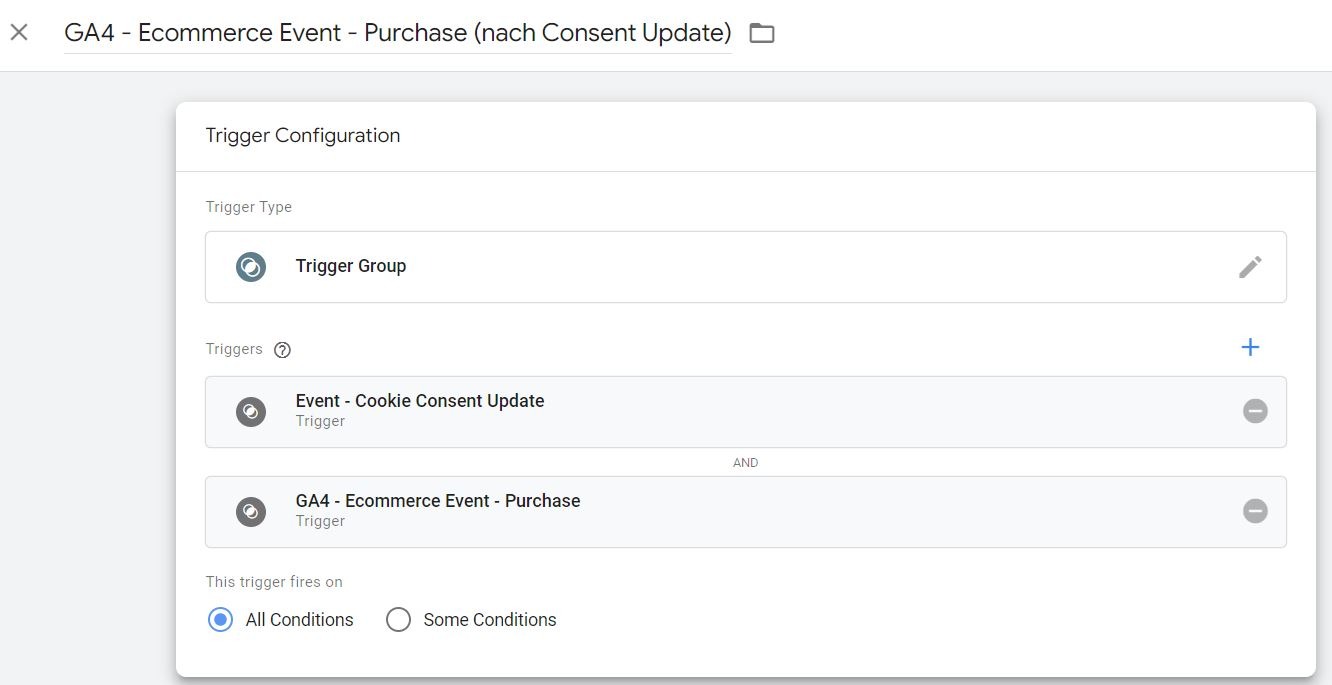Click the "Some Conditions" label text
Screen dimensions: 1332x685
point(489,620)
